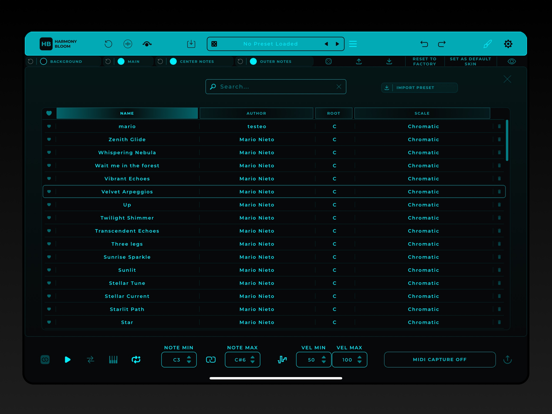Reset Background color arrow
The height and width of the screenshot is (414, 552).
[31, 62]
